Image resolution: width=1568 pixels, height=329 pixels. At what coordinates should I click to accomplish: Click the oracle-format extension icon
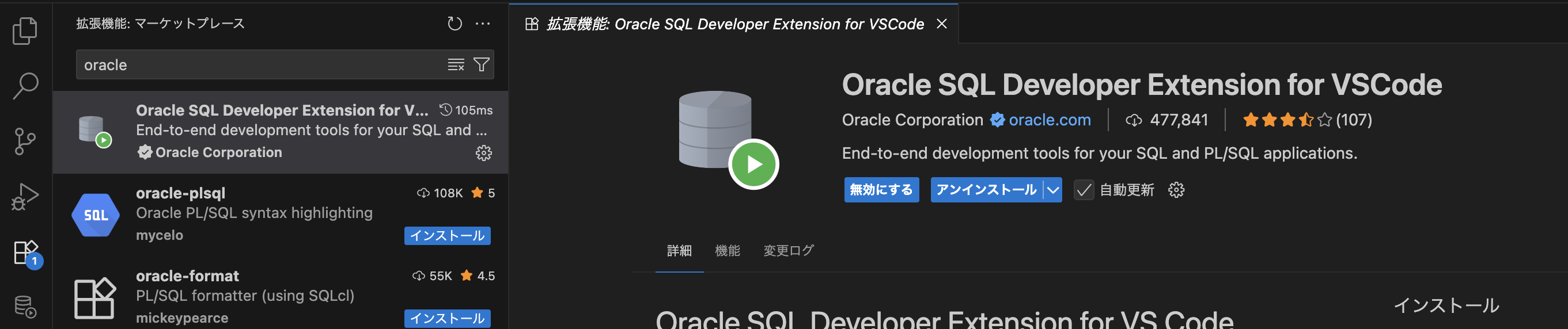click(x=94, y=298)
